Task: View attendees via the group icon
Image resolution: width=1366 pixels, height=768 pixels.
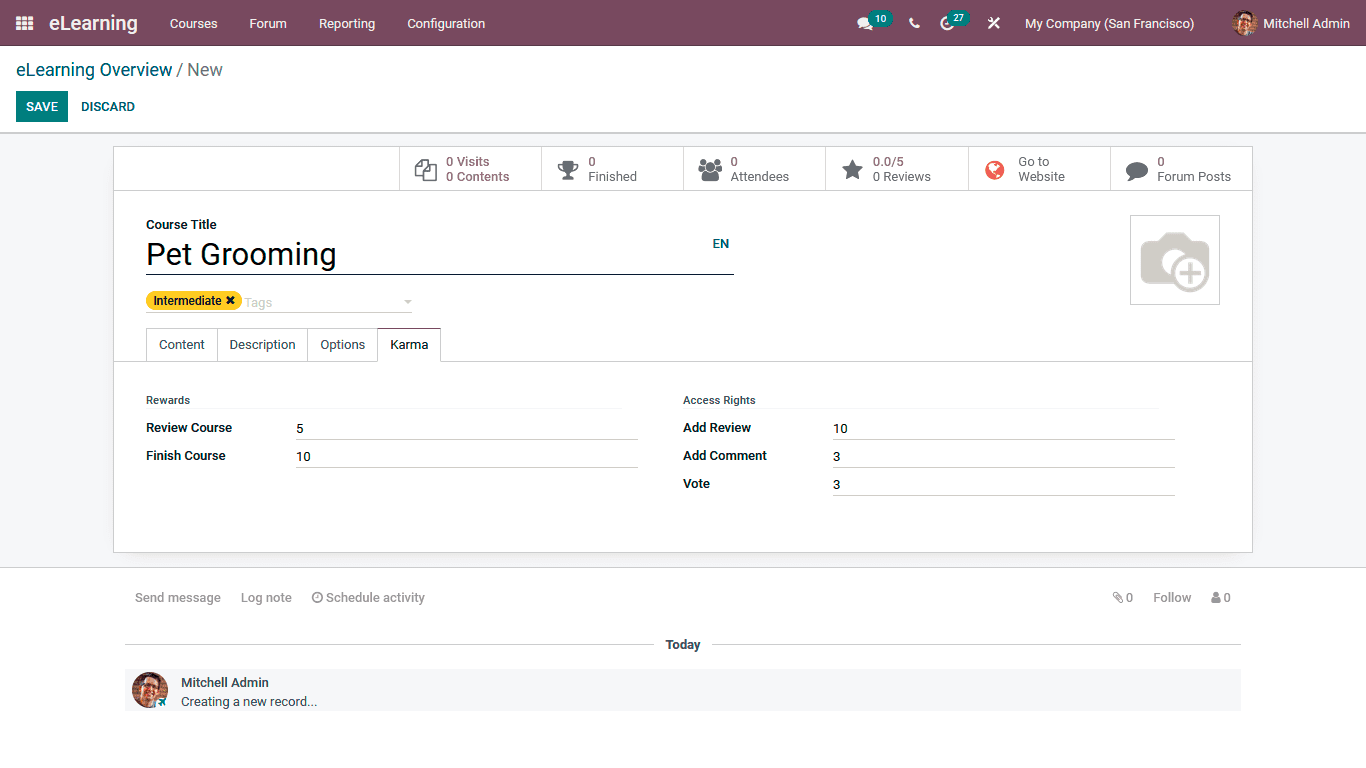Action: click(x=710, y=168)
